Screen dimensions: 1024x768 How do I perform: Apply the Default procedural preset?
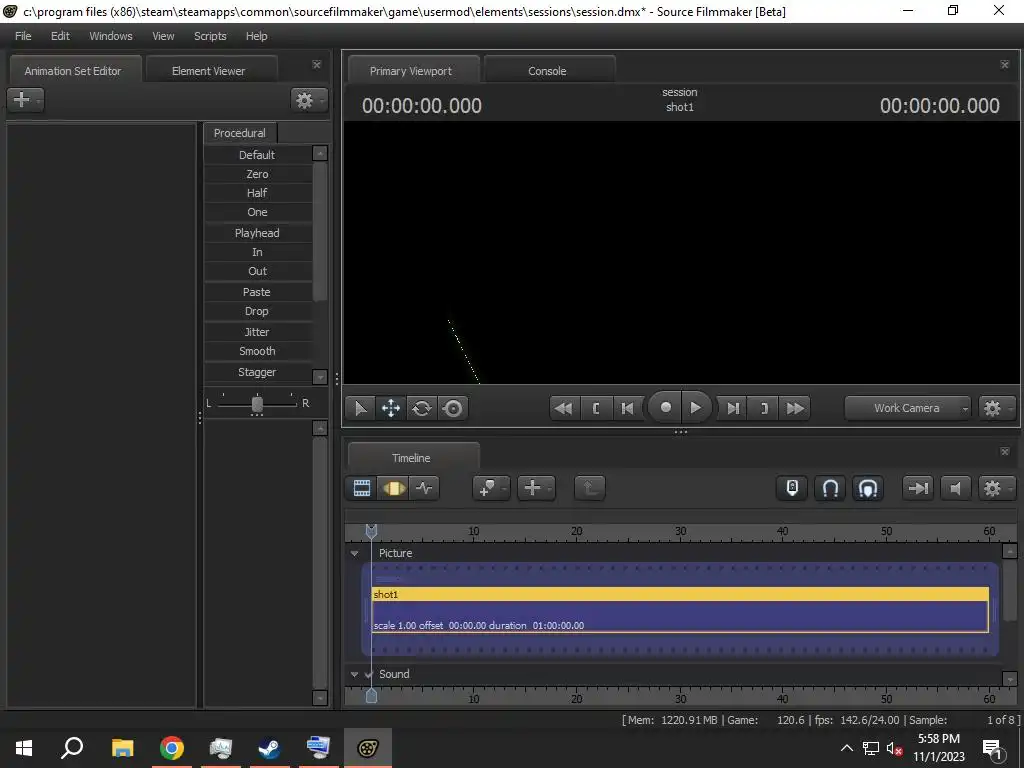coord(257,155)
